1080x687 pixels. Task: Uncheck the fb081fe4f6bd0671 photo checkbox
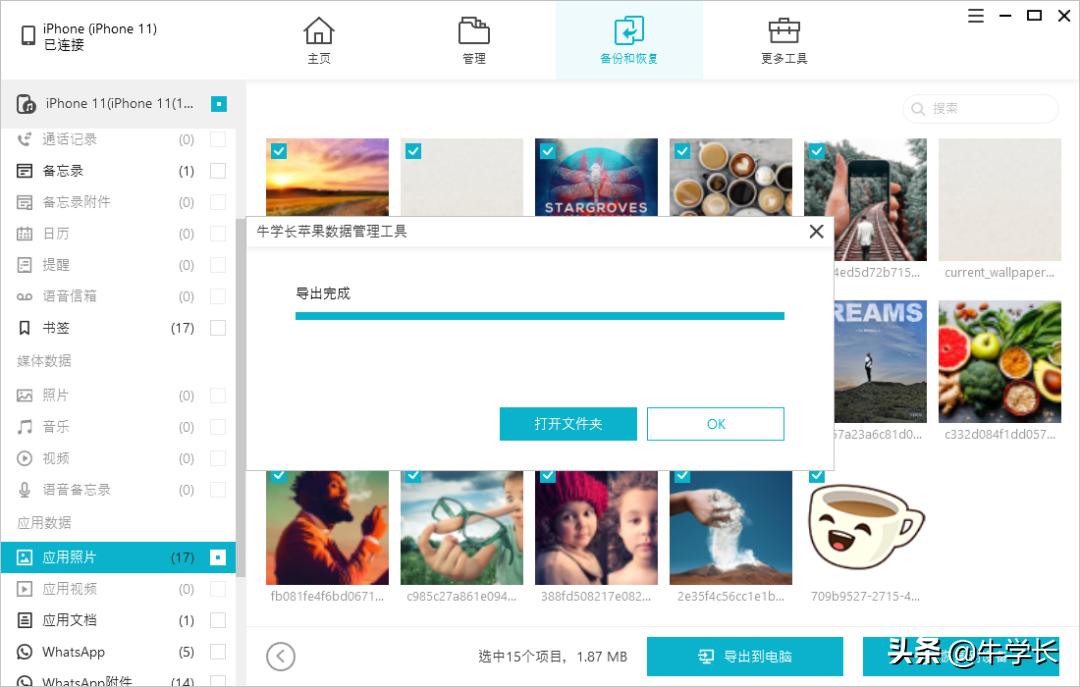[x=279, y=475]
